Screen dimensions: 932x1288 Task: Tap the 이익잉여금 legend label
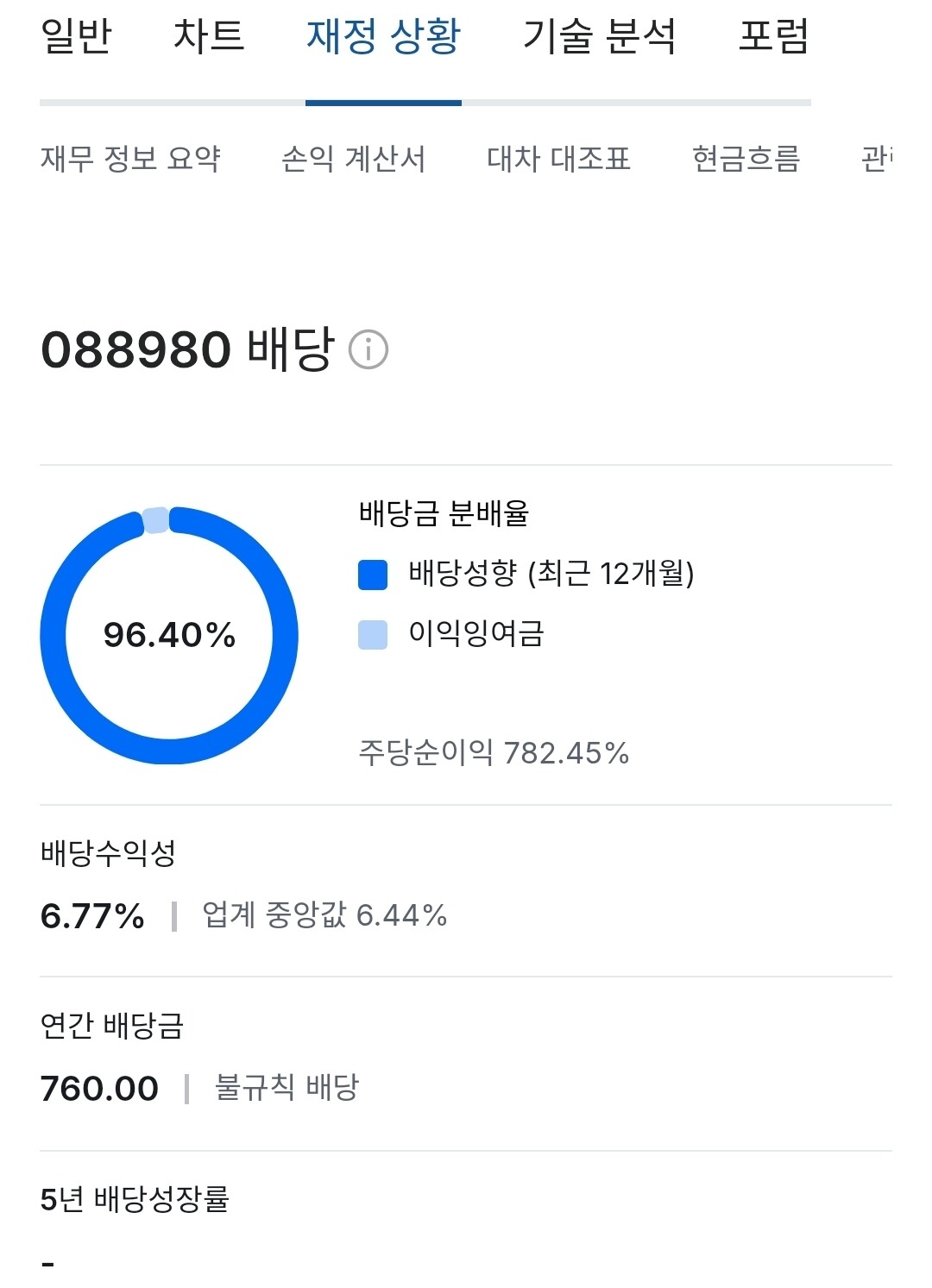point(476,634)
